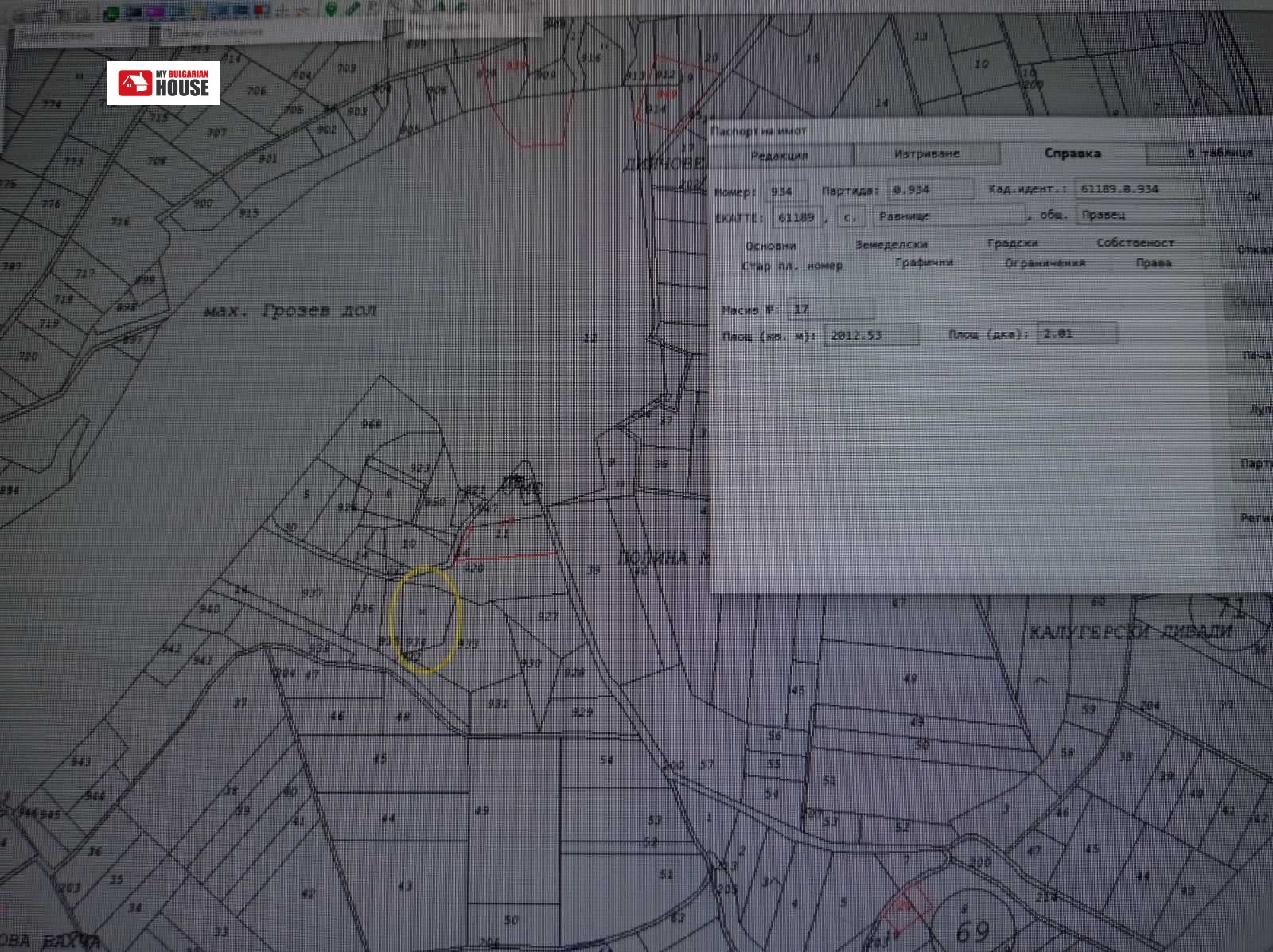Viewport: 1273px width, 952px height.
Task: Open the Земеделски section
Action: pos(891,244)
